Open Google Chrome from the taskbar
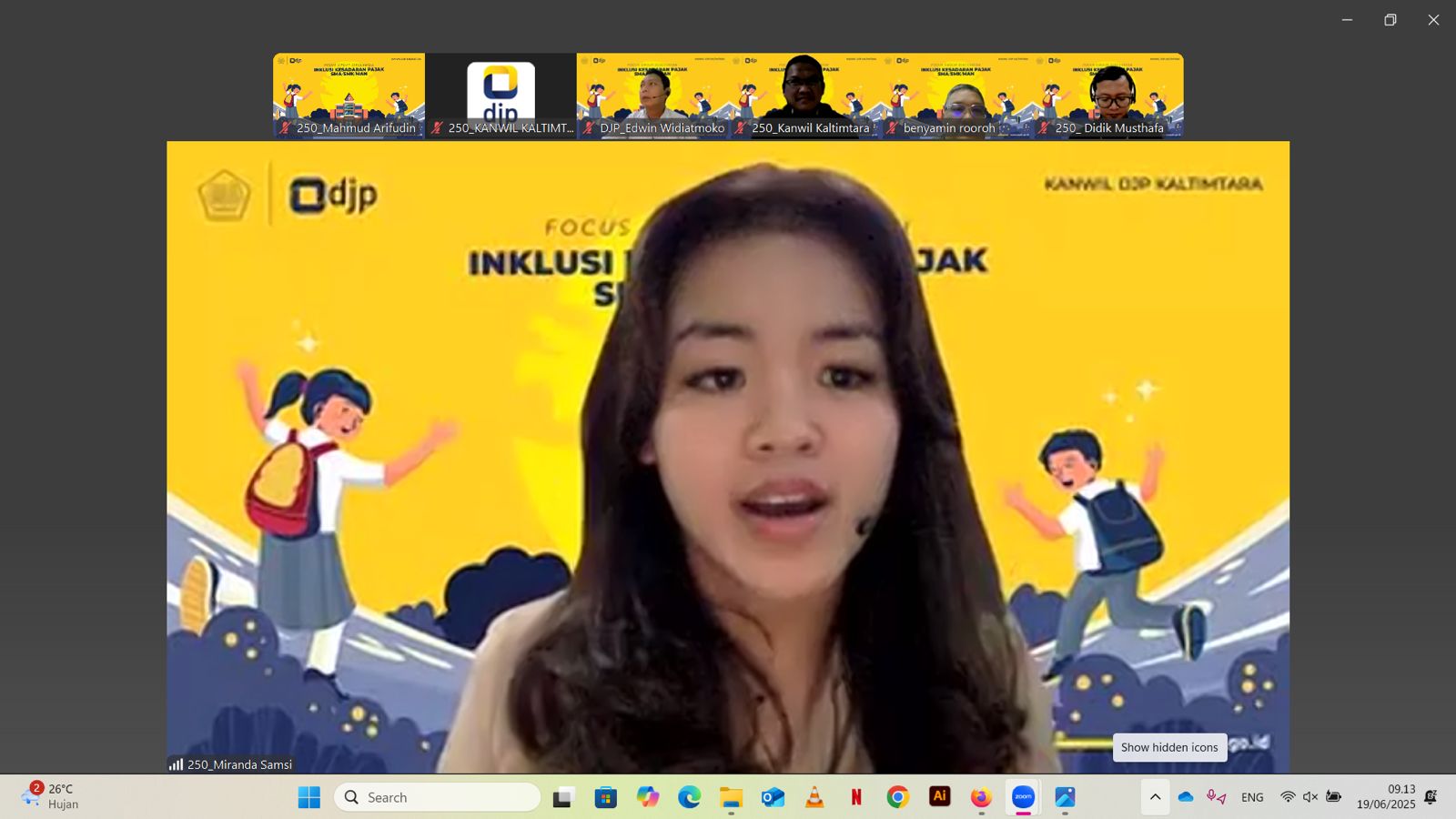The width and height of the screenshot is (1456, 819). pyautogui.click(x=898, y=797)
